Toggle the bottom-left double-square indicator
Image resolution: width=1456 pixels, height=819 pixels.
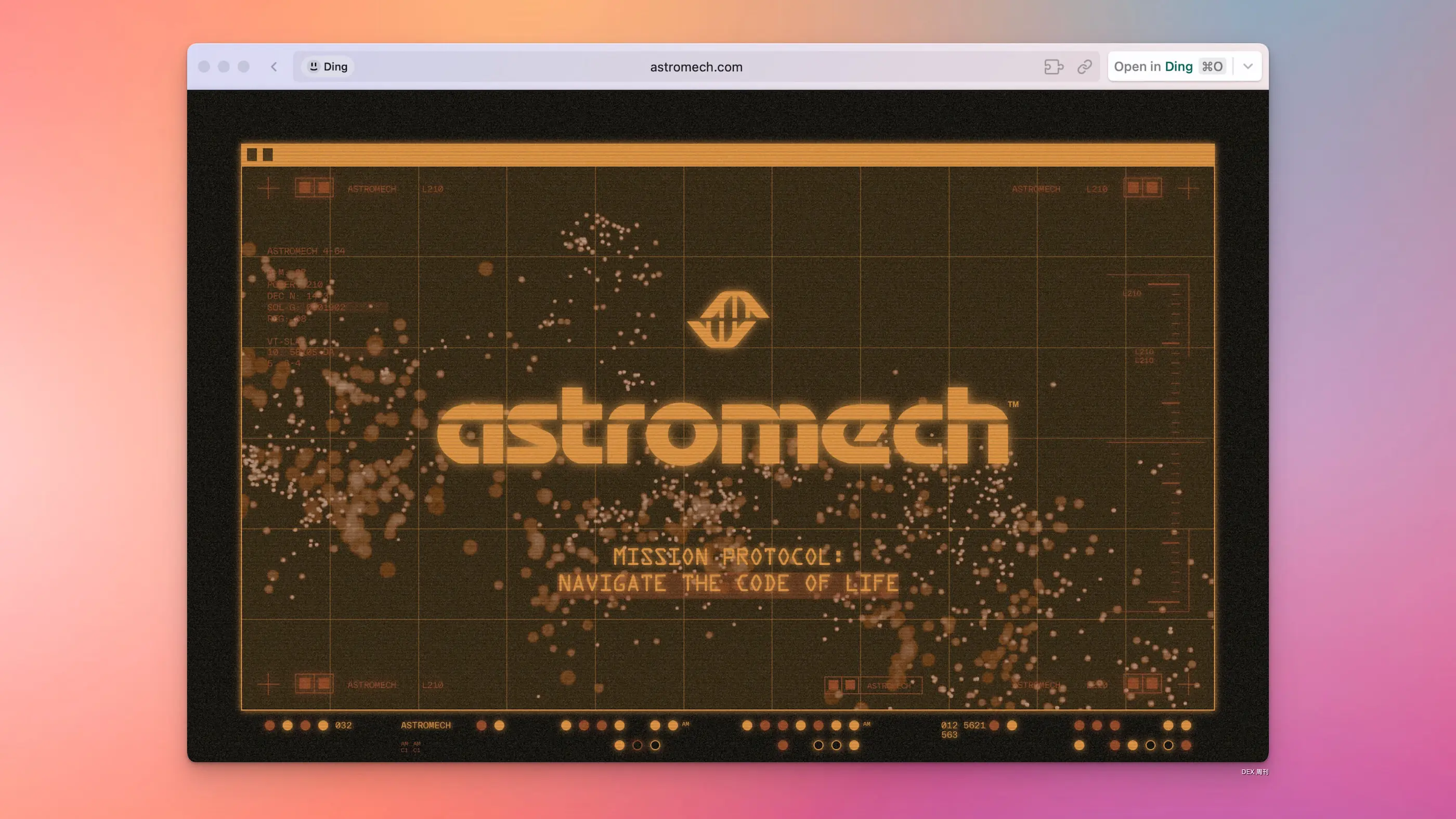pos(314,684)
